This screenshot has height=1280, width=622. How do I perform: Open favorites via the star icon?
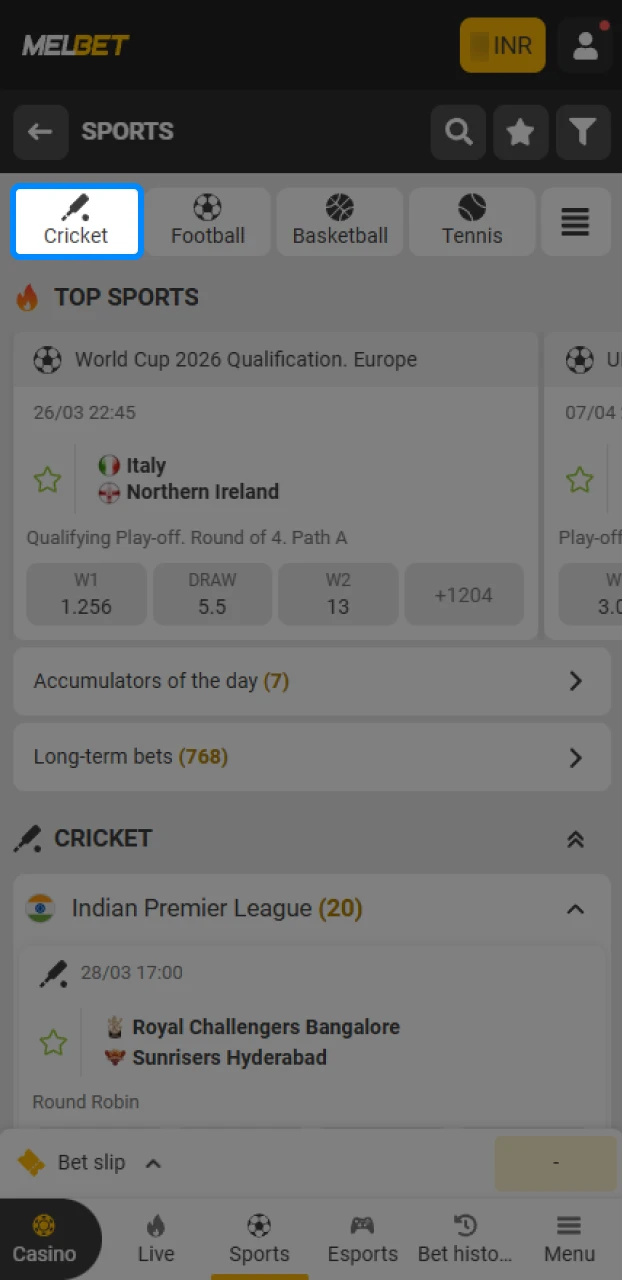pyautogui.click(x=520, y=132)
